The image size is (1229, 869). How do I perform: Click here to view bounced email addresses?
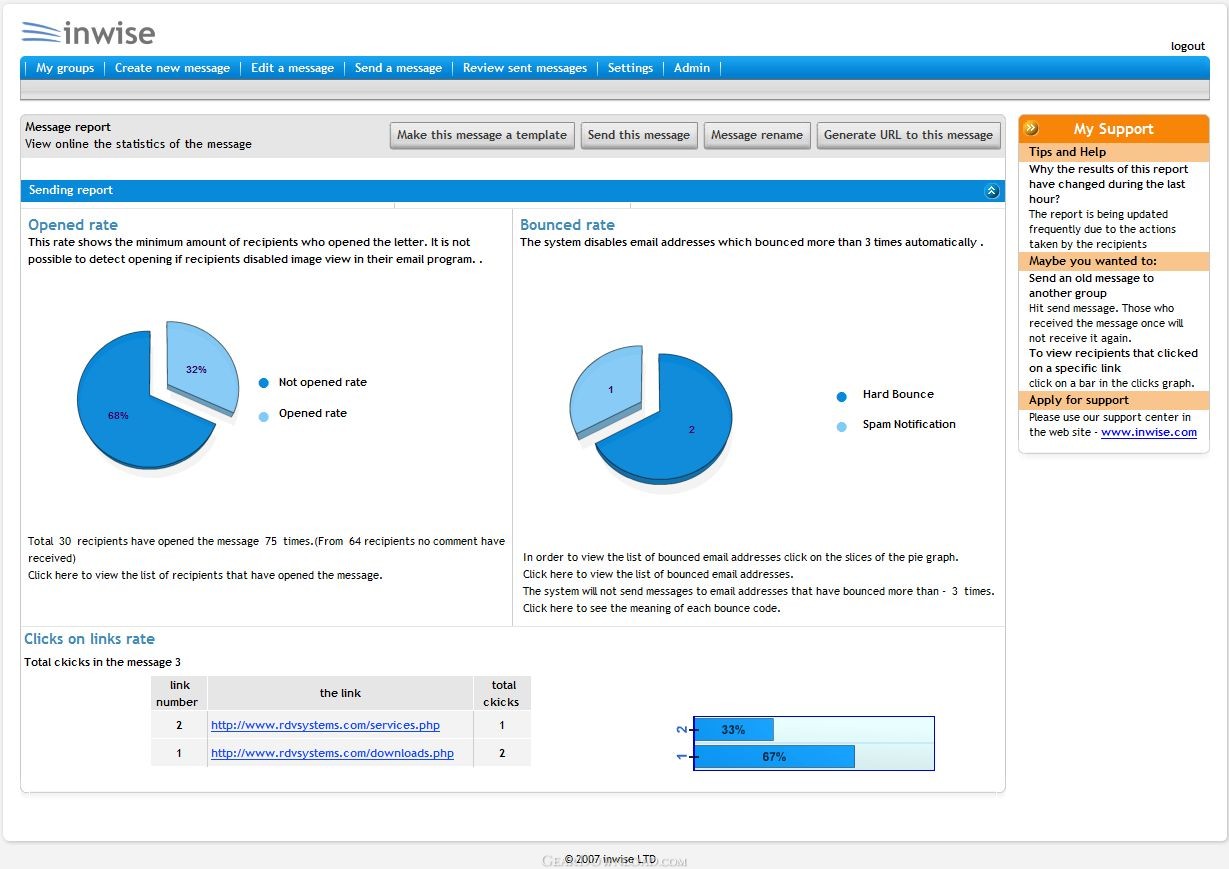tap(658, 574)
